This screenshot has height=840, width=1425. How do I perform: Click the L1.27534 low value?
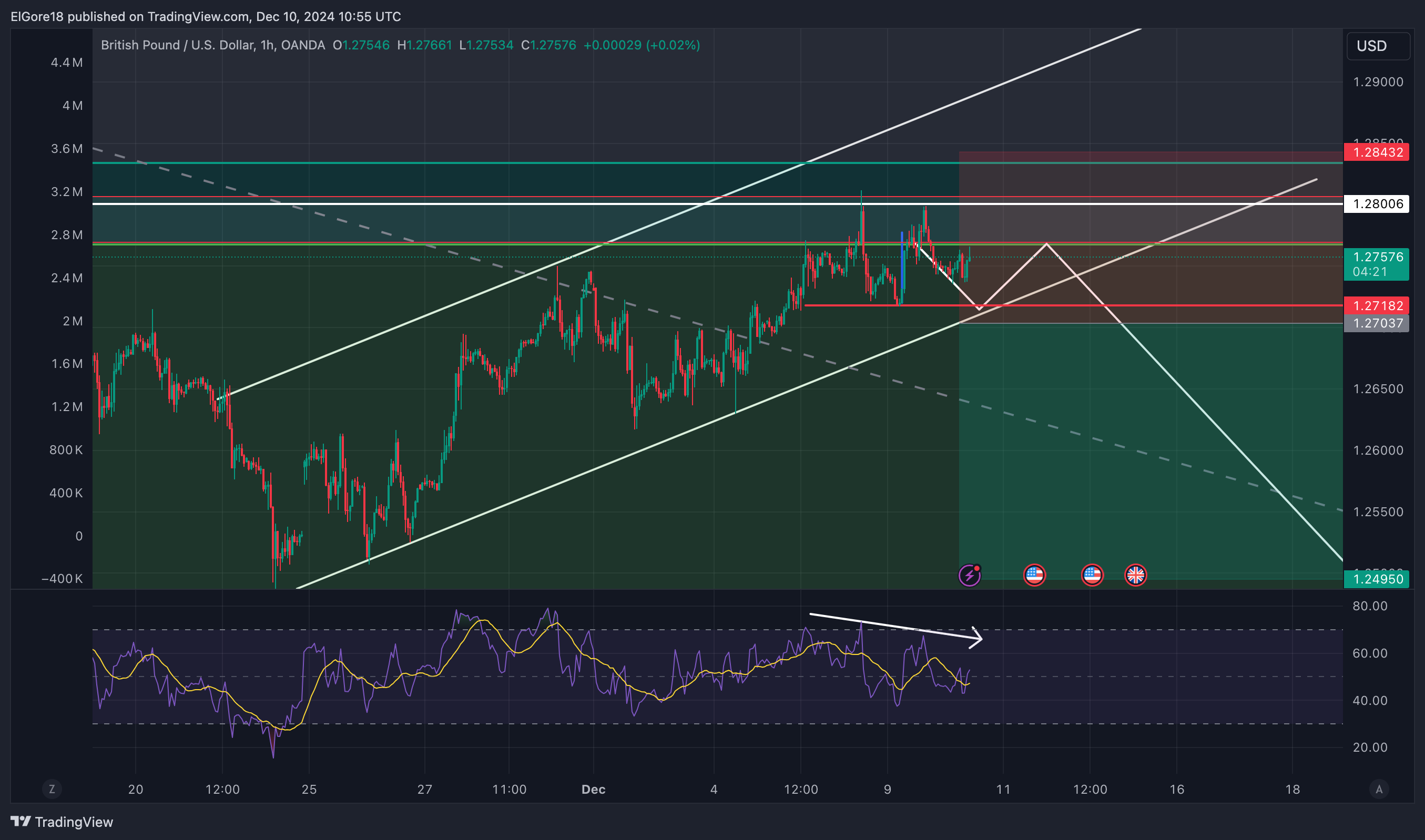coord(486,45)
